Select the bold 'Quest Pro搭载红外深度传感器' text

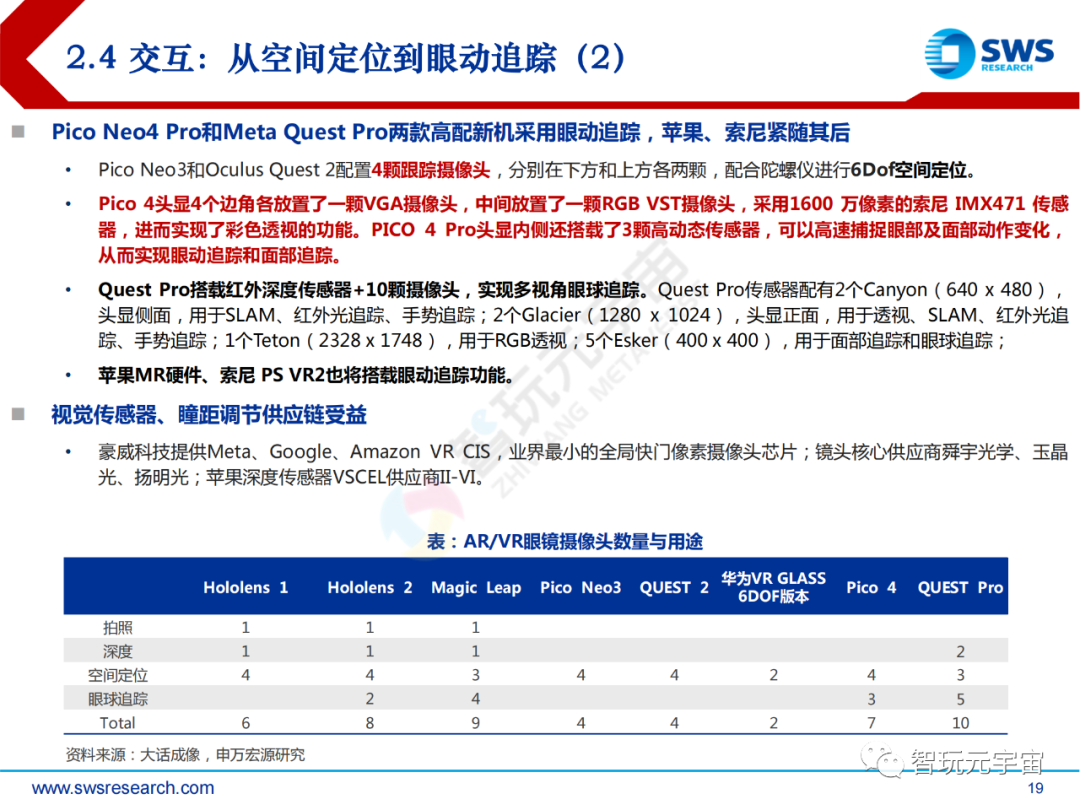373,289
